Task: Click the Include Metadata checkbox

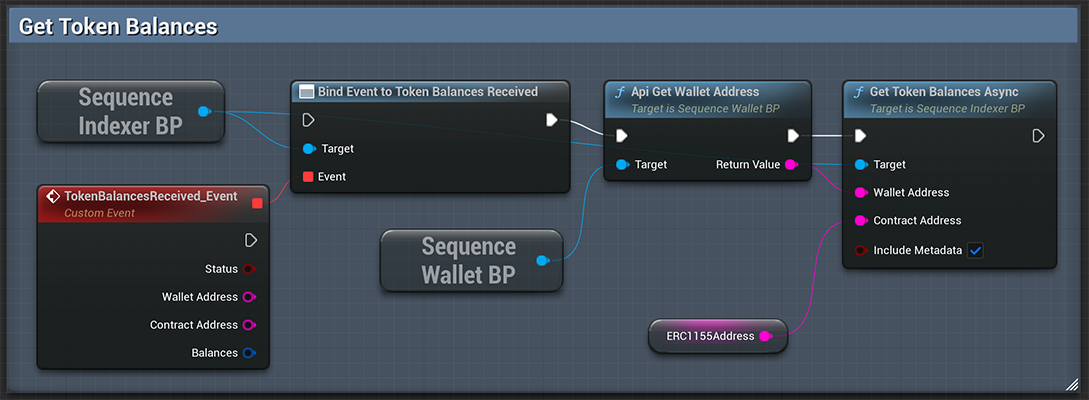Action: click(x=975, y=250)
